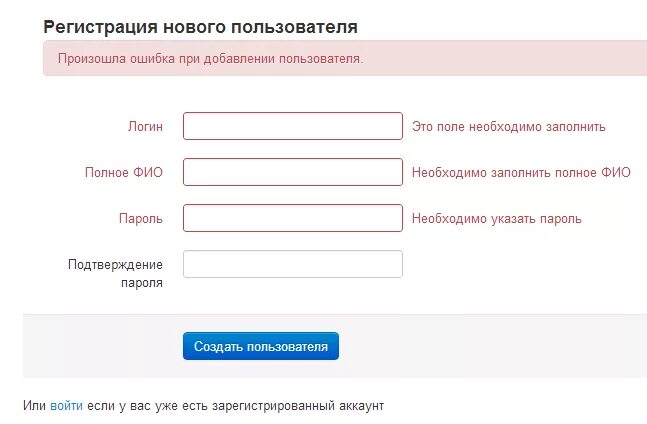Screen dimensions: 647x424
Task: Click the Полное ФИО label
Action: coord(124,172)
